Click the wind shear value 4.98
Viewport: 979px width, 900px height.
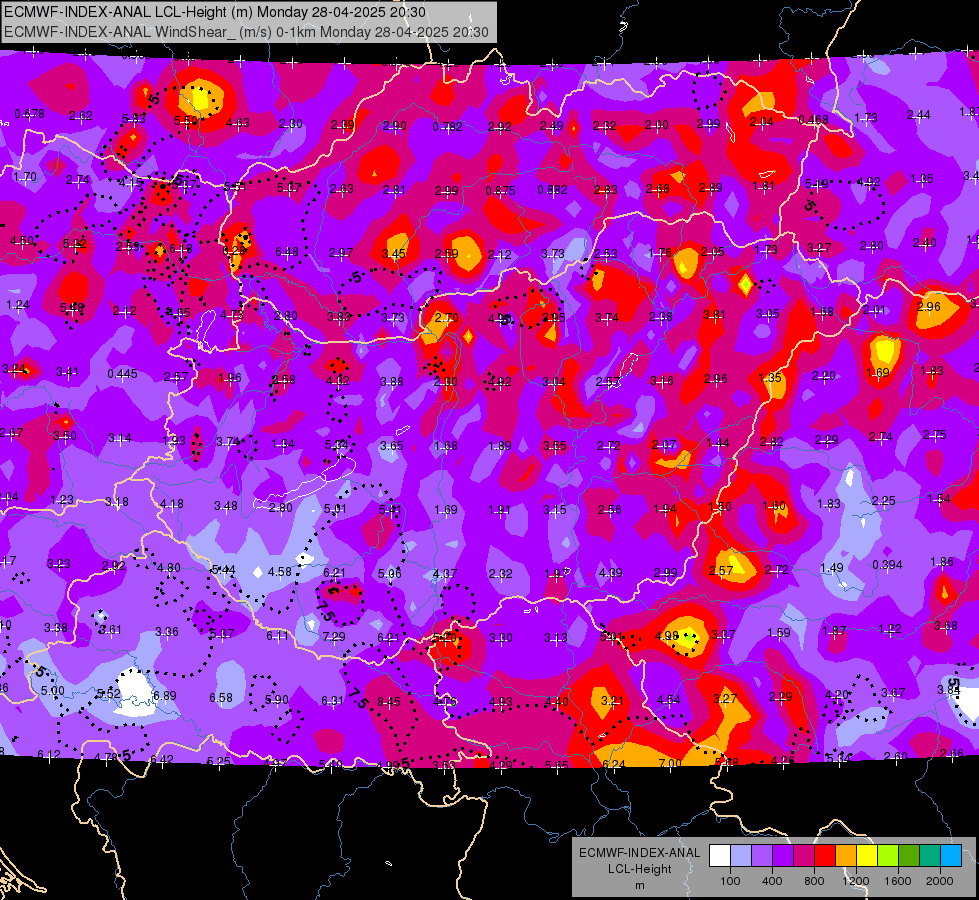667,635
